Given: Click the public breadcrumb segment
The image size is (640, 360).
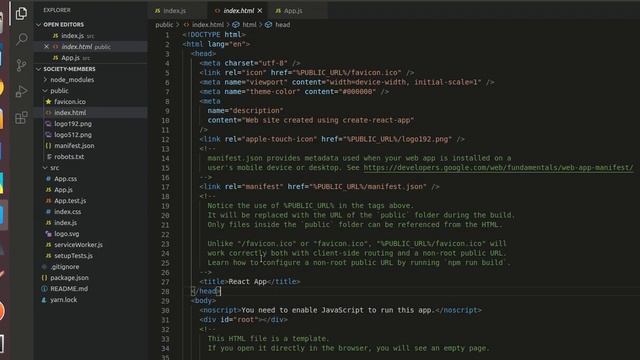Looking at the screenshot, I should coord(164,25).
